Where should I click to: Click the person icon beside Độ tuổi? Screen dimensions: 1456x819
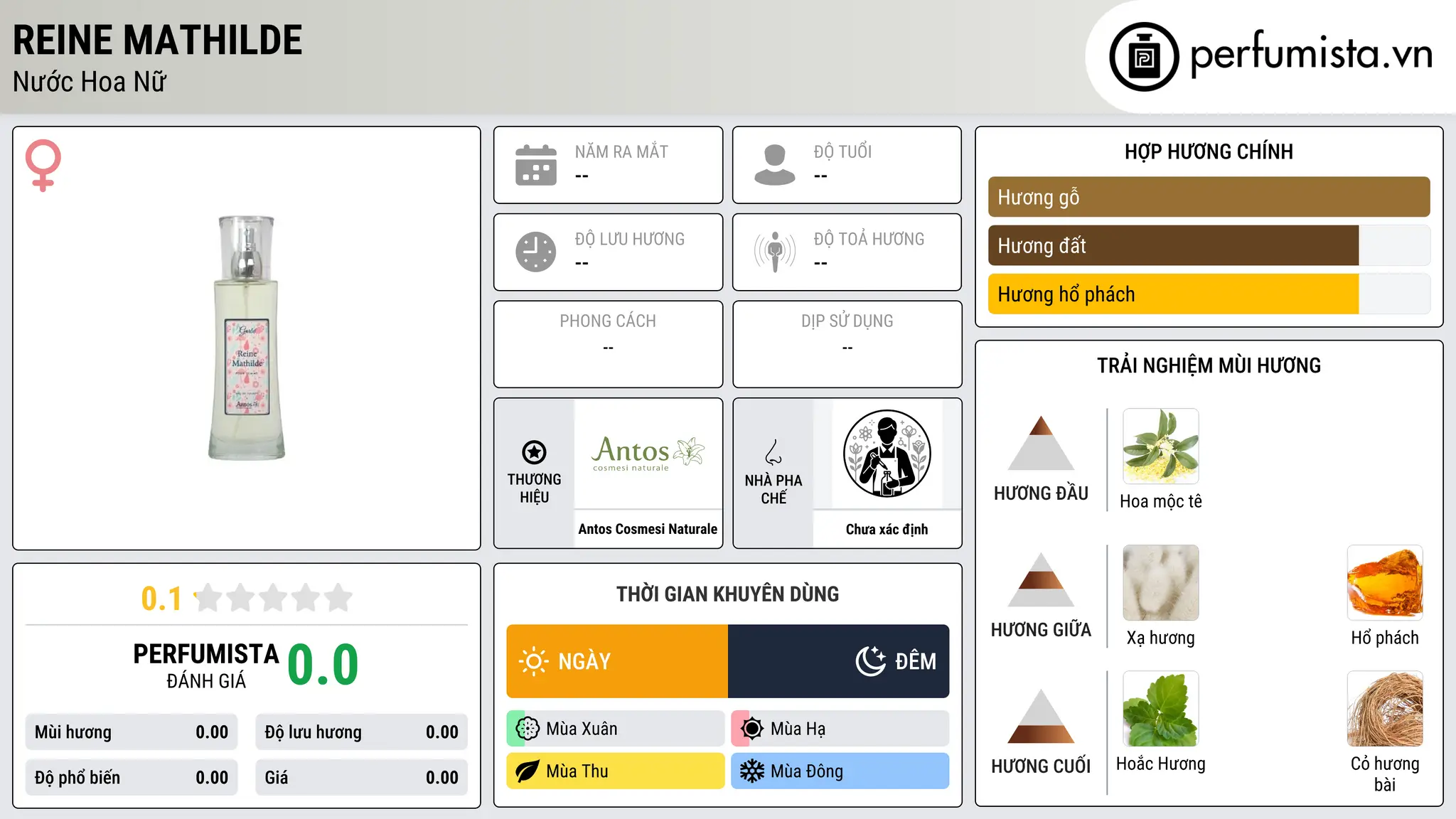[774, 165]
